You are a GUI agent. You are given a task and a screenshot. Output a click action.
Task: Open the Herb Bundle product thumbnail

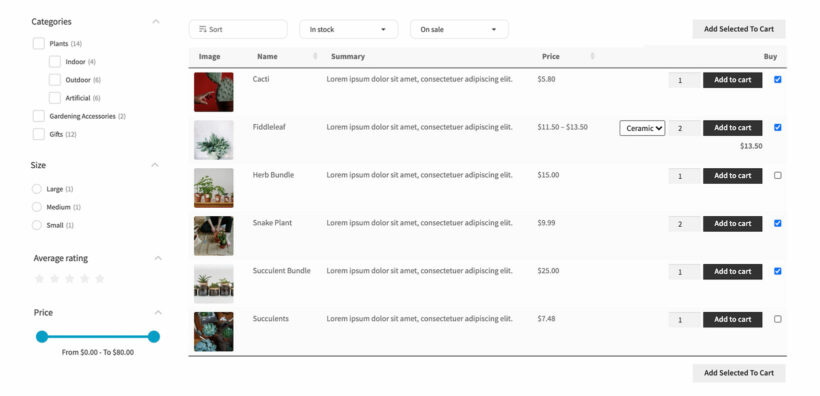point(214,188)
